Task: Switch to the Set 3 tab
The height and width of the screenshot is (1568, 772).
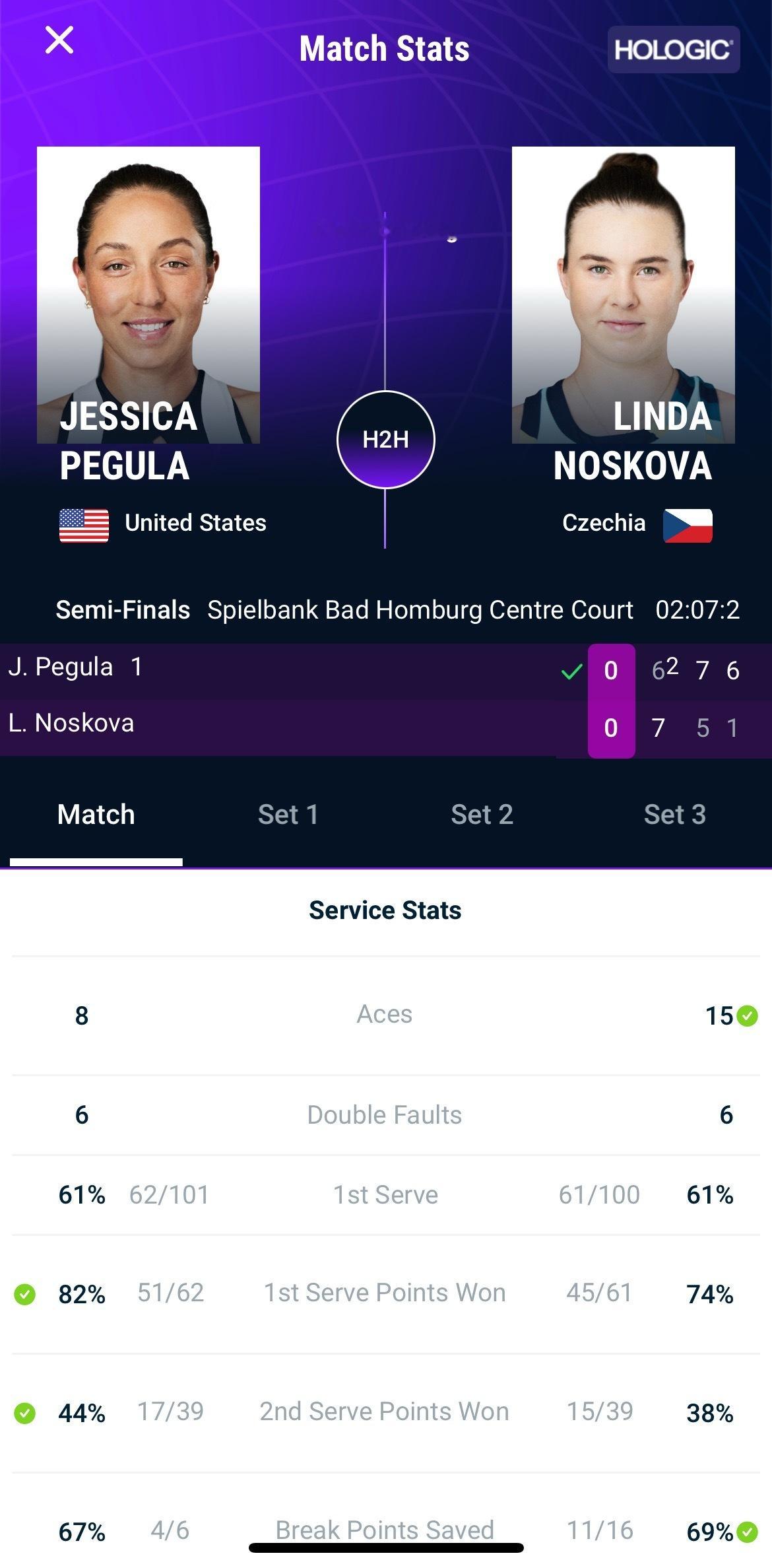Action: tap(675, 815)
